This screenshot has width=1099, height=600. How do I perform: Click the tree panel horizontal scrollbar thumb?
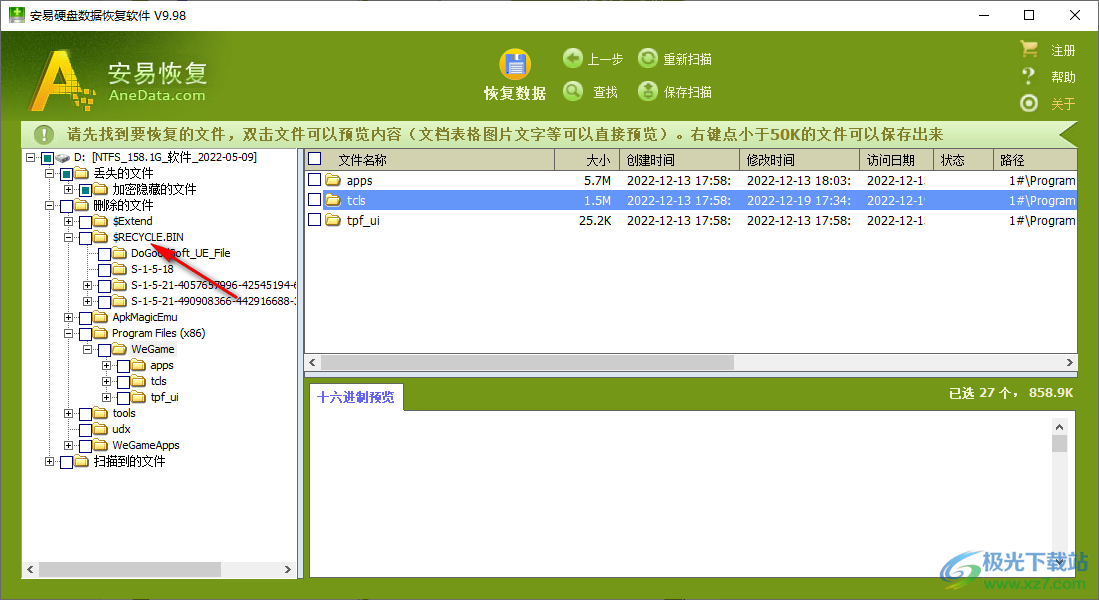point(130,569)
